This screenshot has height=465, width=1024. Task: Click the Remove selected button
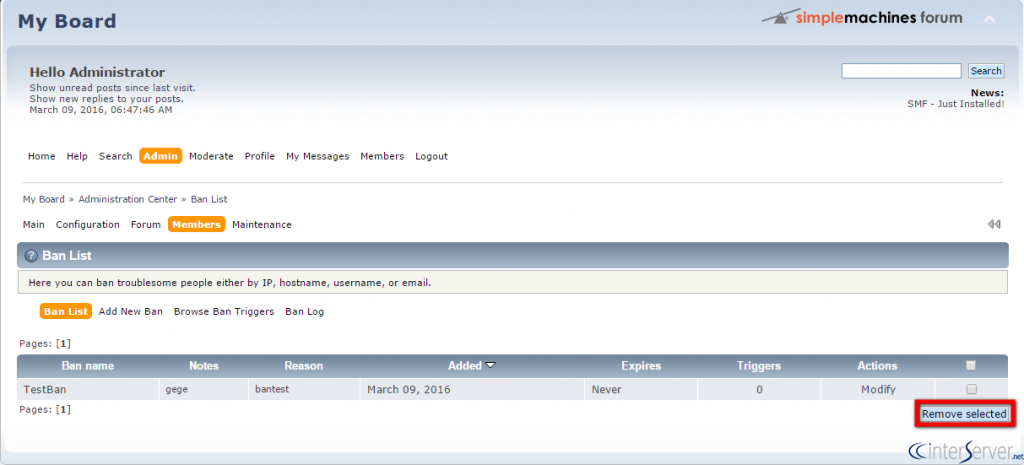tap(964, 414)
